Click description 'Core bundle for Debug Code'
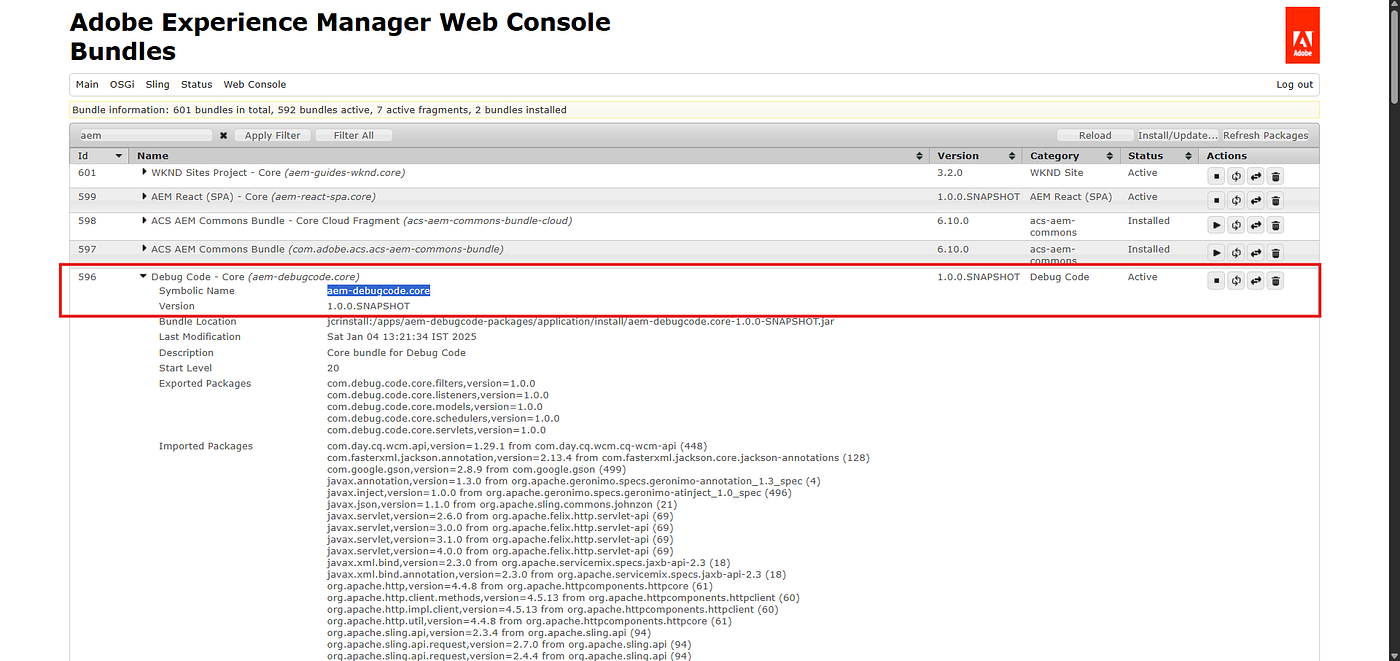The image size is (1400, 661). (396, 353)
